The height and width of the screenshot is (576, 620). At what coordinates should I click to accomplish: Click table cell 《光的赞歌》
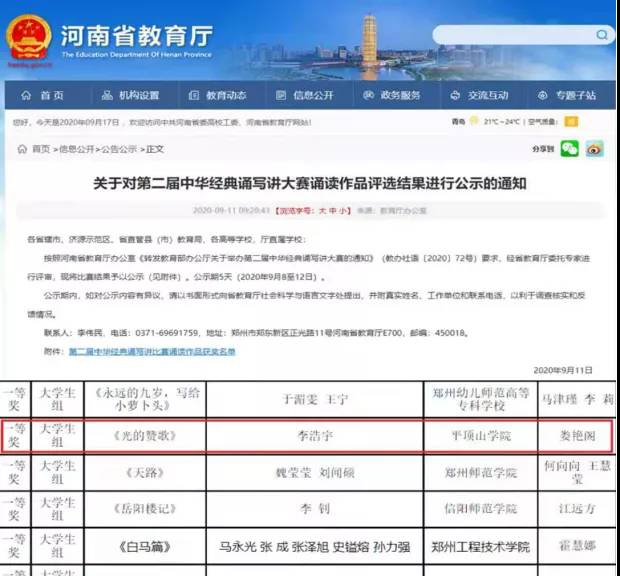(x=145, y=436)
